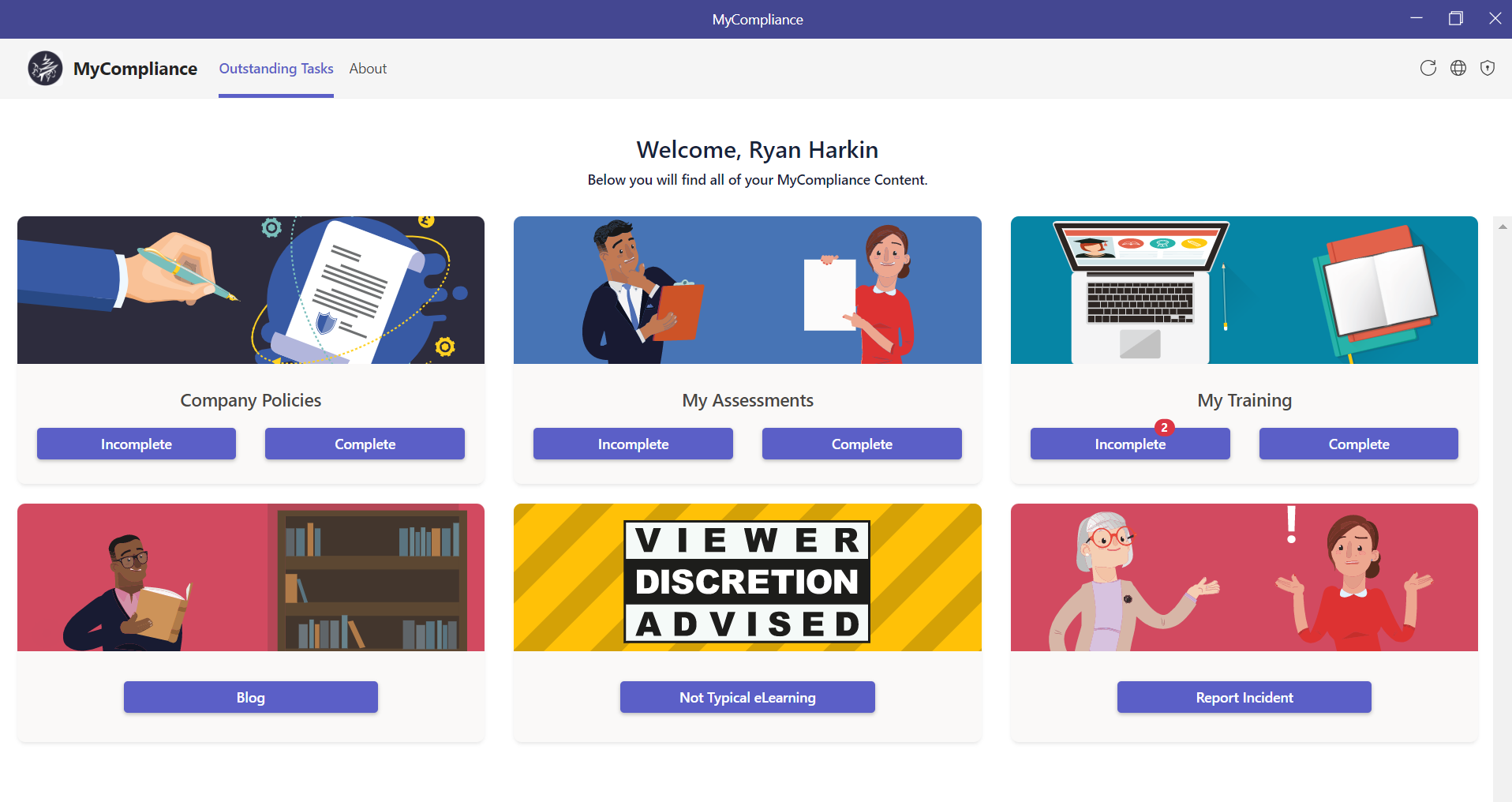Viewport: 1512px width, 802px height.
Task: Click the 'Welcome, Ryan Harkin' heading
Action: point(758,149)
